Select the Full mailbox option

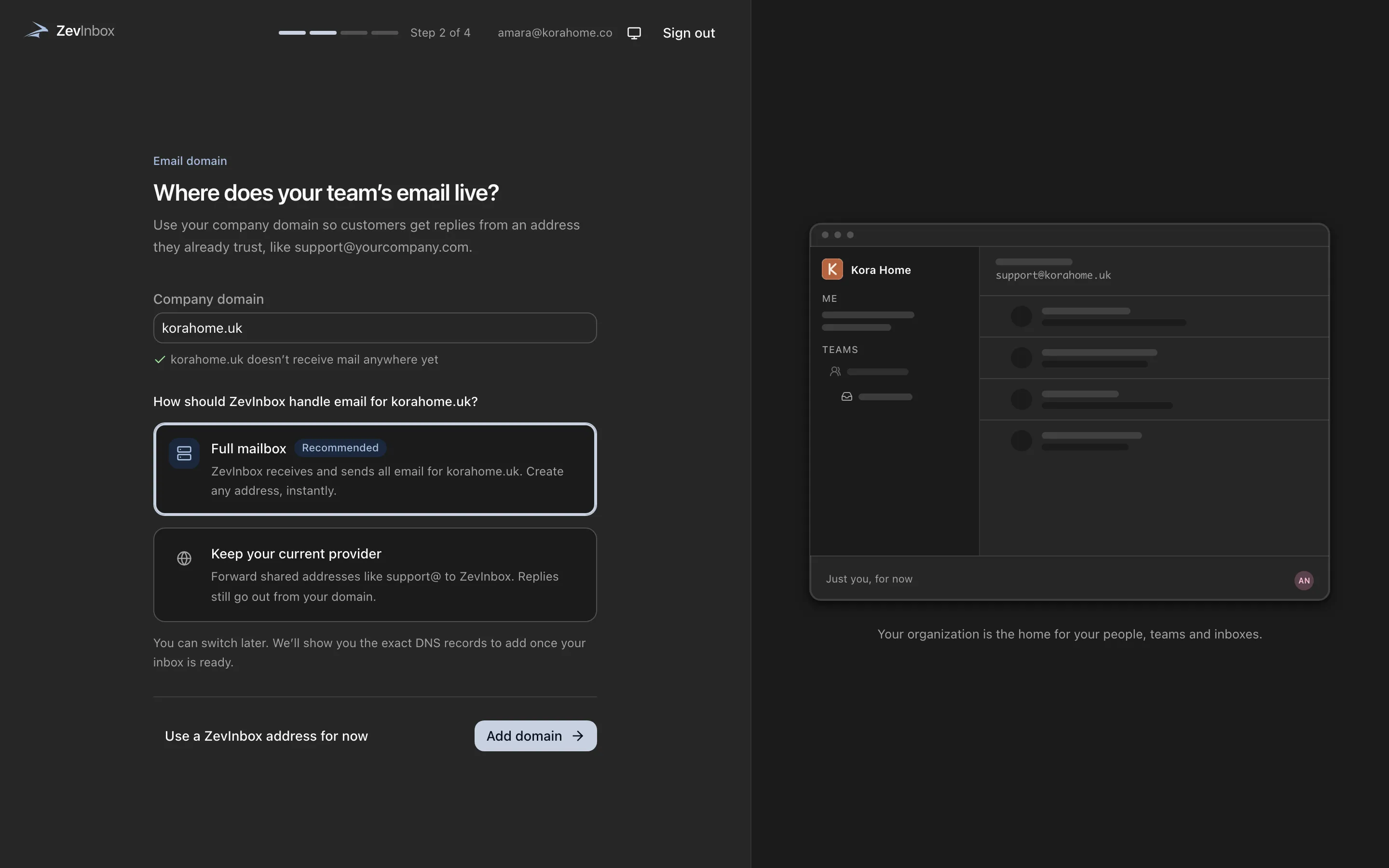tap(375, 469)
